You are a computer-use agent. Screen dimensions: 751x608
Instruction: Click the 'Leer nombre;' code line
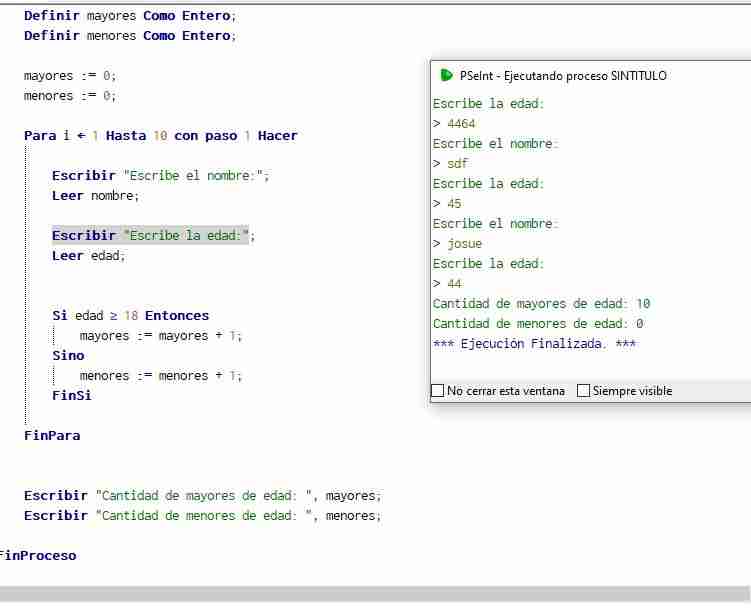[x=95, y=195]
